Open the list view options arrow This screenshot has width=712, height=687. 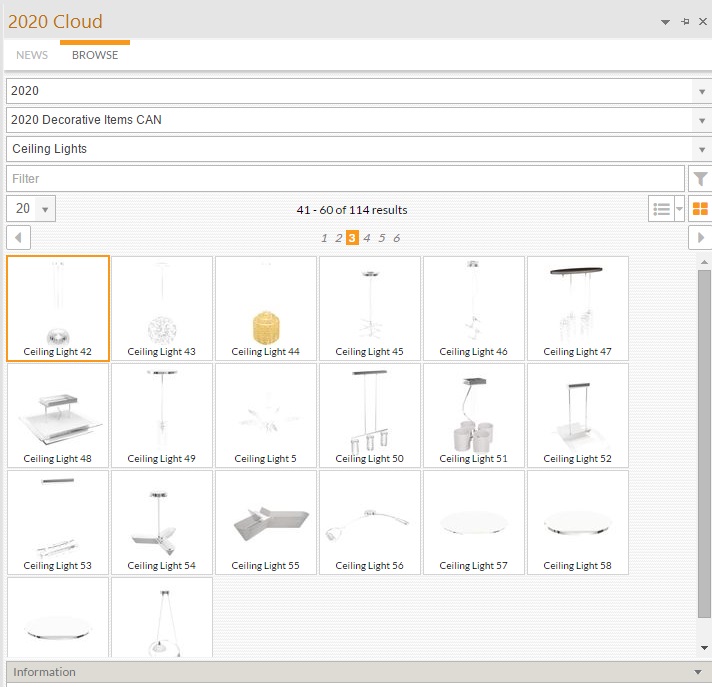[x=679, y=209]
